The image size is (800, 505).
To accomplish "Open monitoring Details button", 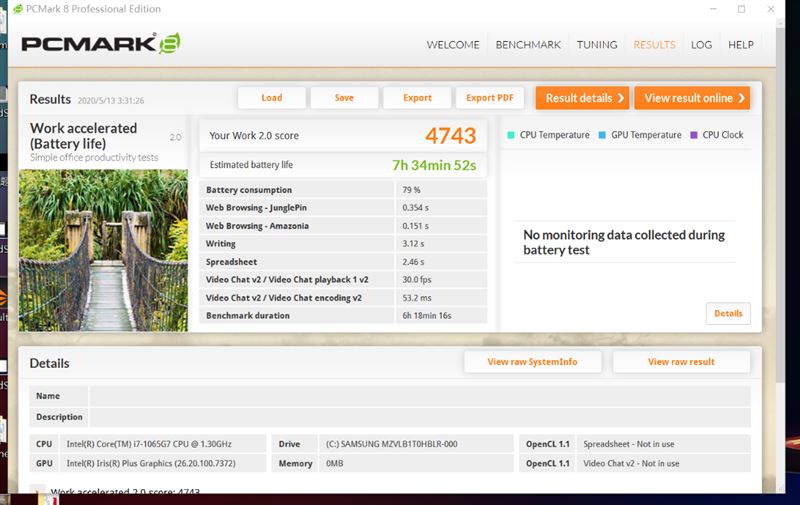I will [728, 313].
